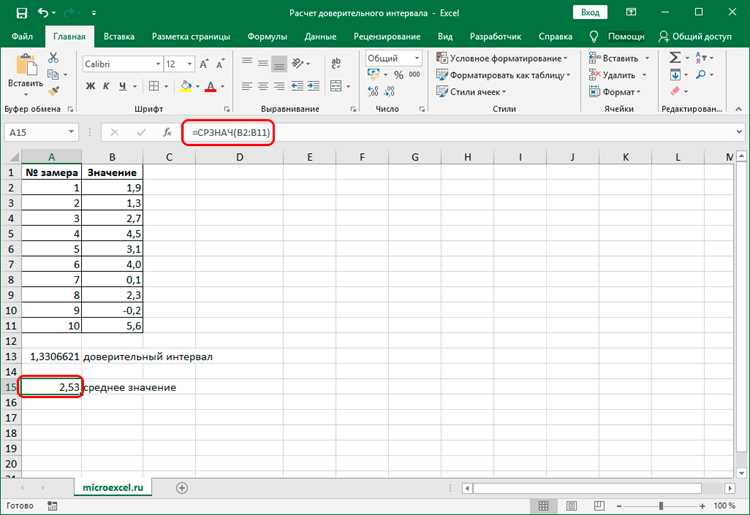Toggle top vertical alignment

(x=247, y=62)
